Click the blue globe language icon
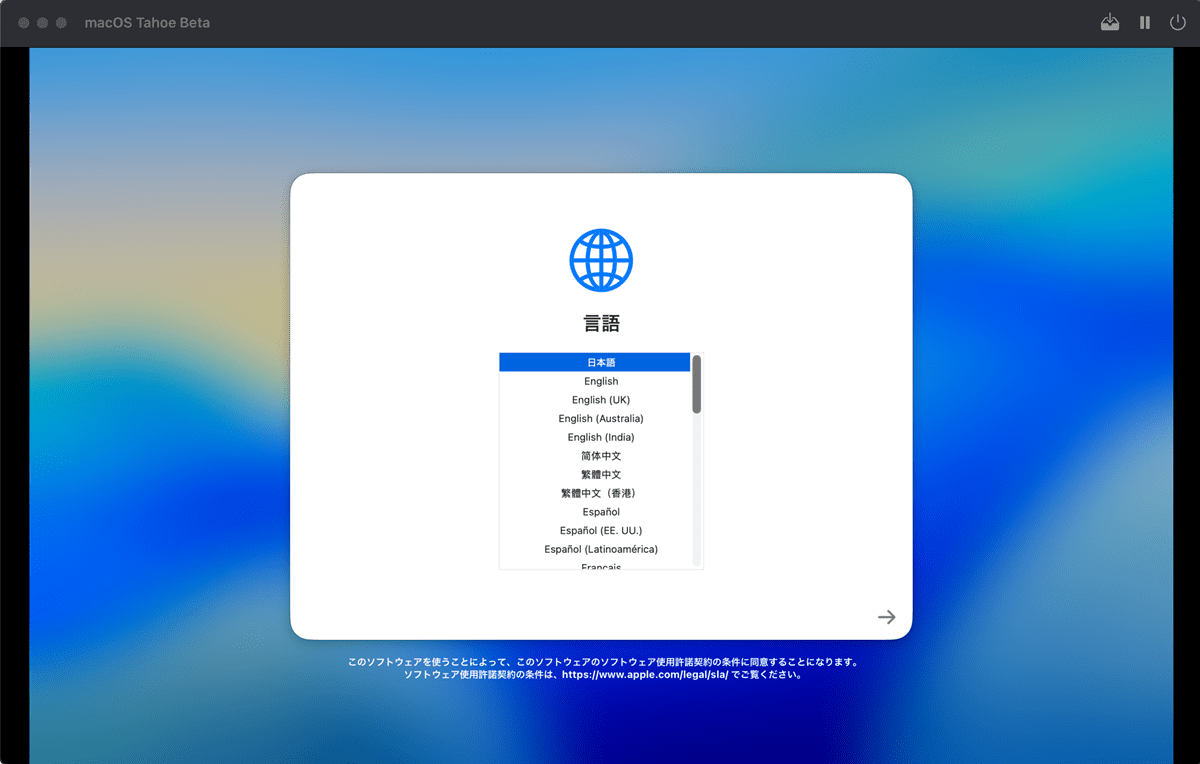1200x764 pixels. 601,260
